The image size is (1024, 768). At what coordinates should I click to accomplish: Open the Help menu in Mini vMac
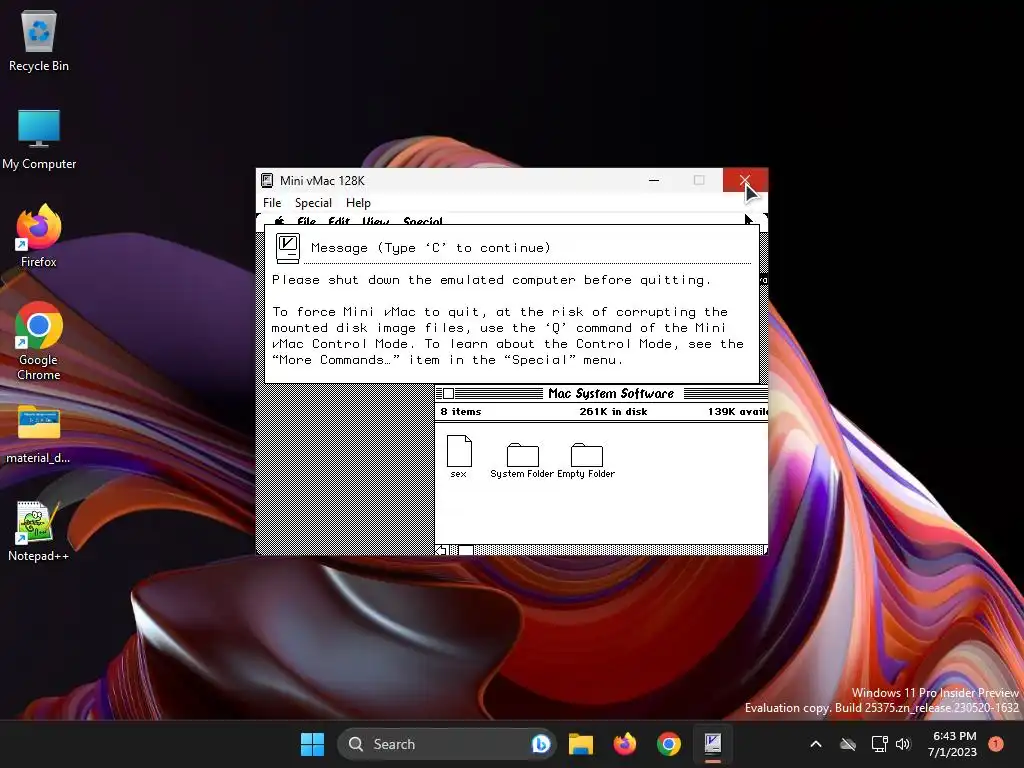click(358, 203)
